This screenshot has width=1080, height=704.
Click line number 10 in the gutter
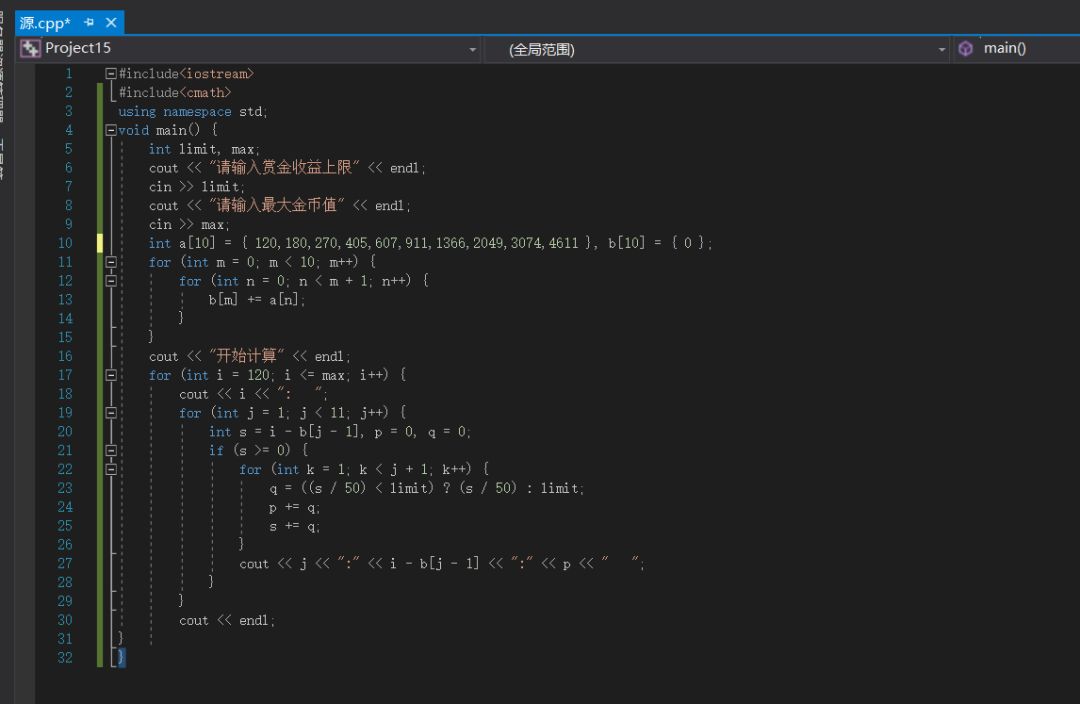tap(65, 243)
